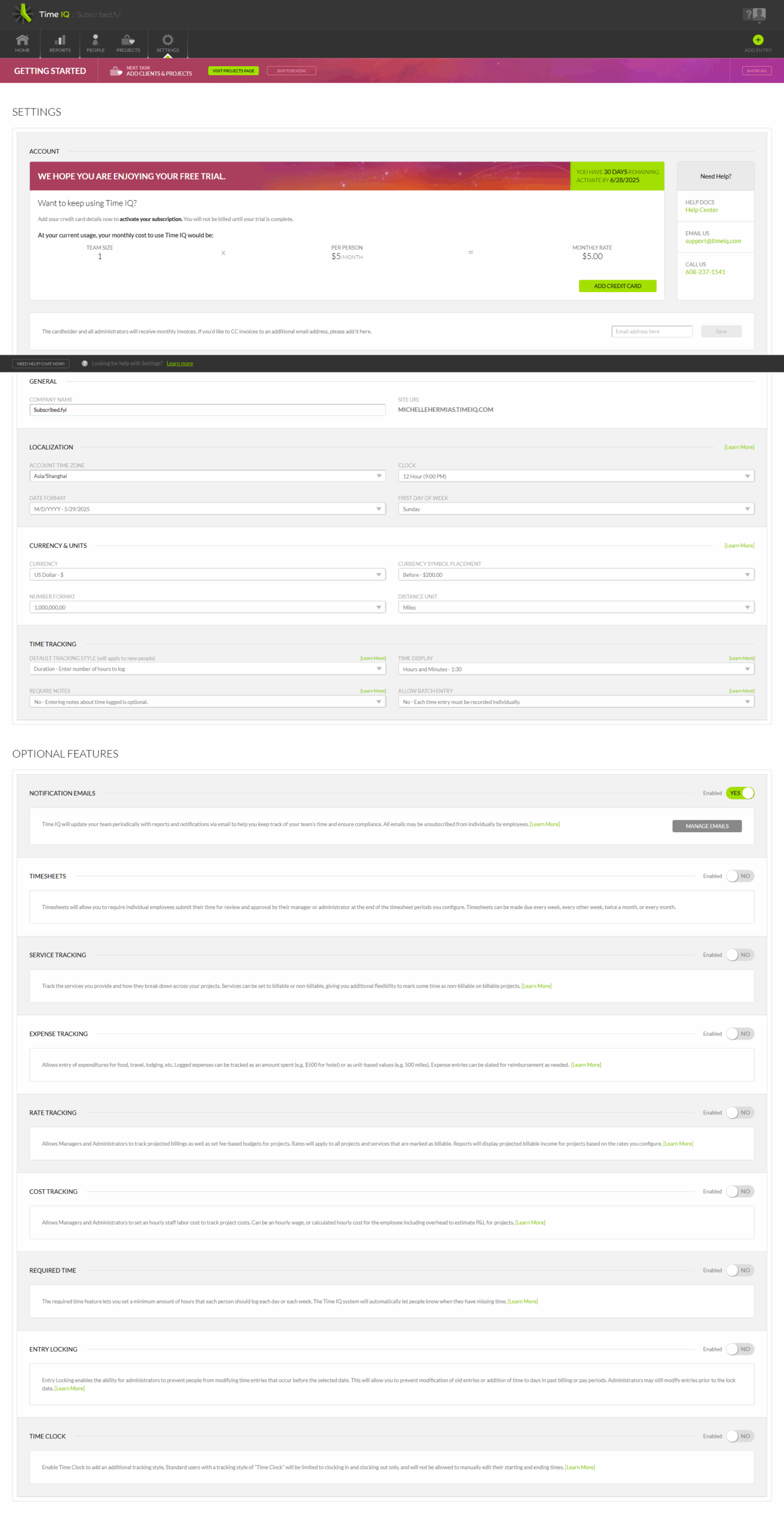Open the Projects briefcase icon

click(128, 41)
